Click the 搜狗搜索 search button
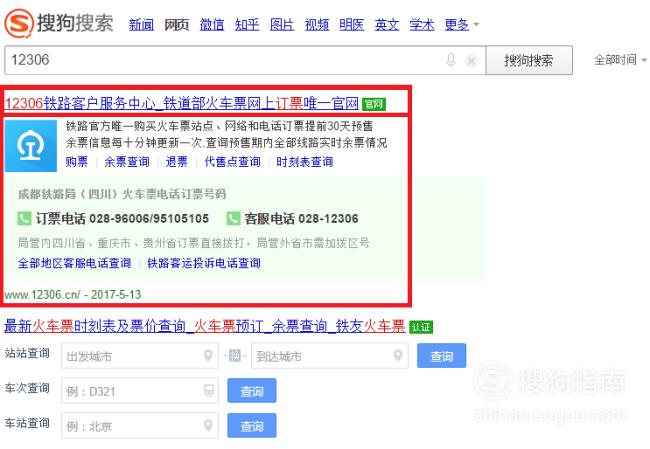The image size is (650, 449). click(529, 61)
